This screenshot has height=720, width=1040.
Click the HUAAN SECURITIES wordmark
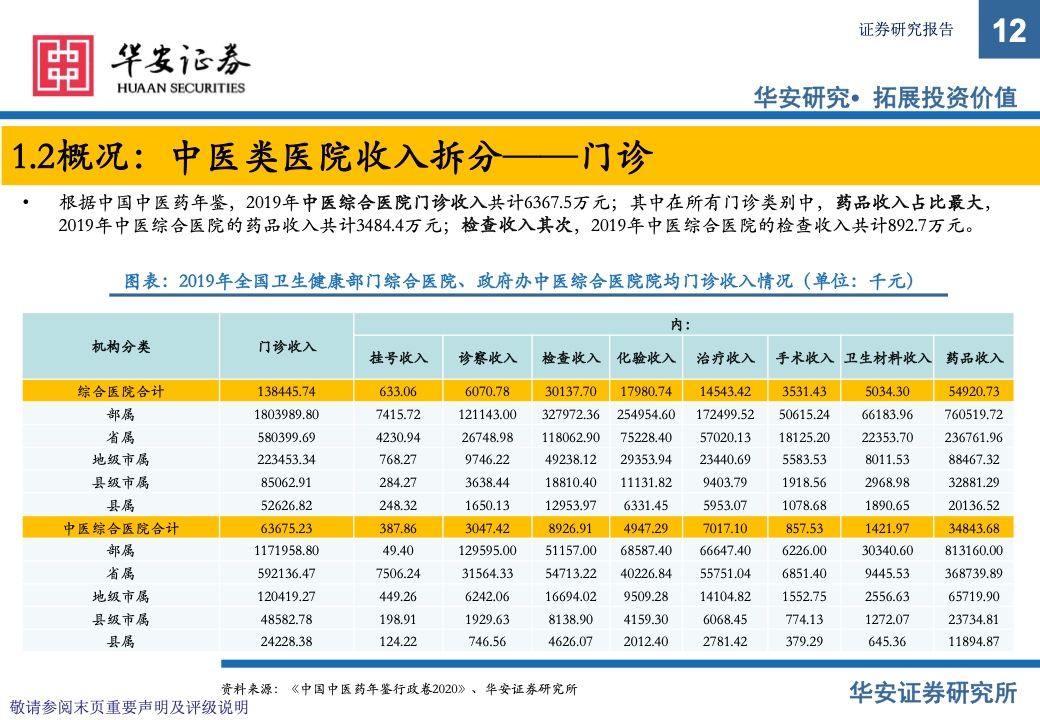(180, 88)
